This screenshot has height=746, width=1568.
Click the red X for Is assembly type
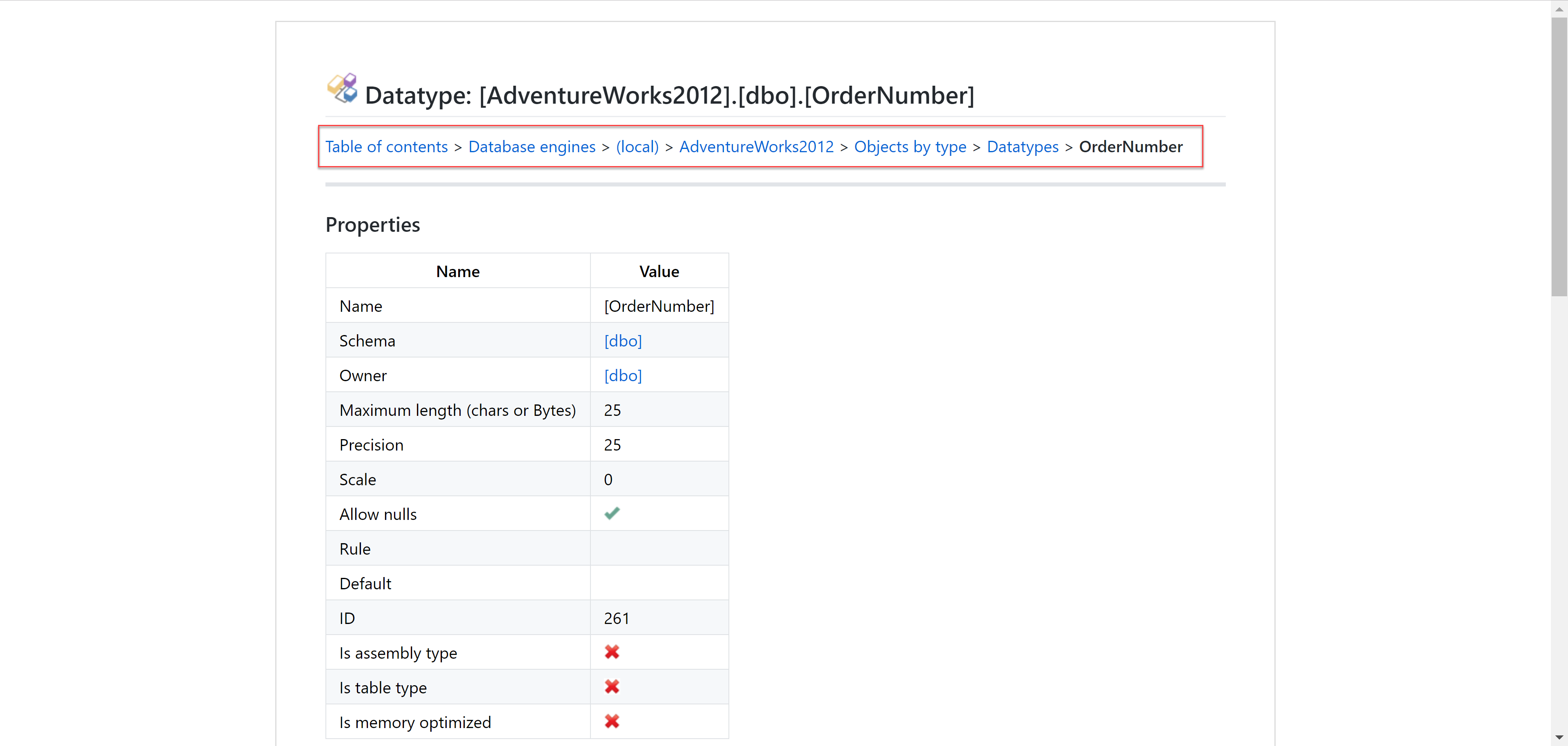[x=612, y=652]
